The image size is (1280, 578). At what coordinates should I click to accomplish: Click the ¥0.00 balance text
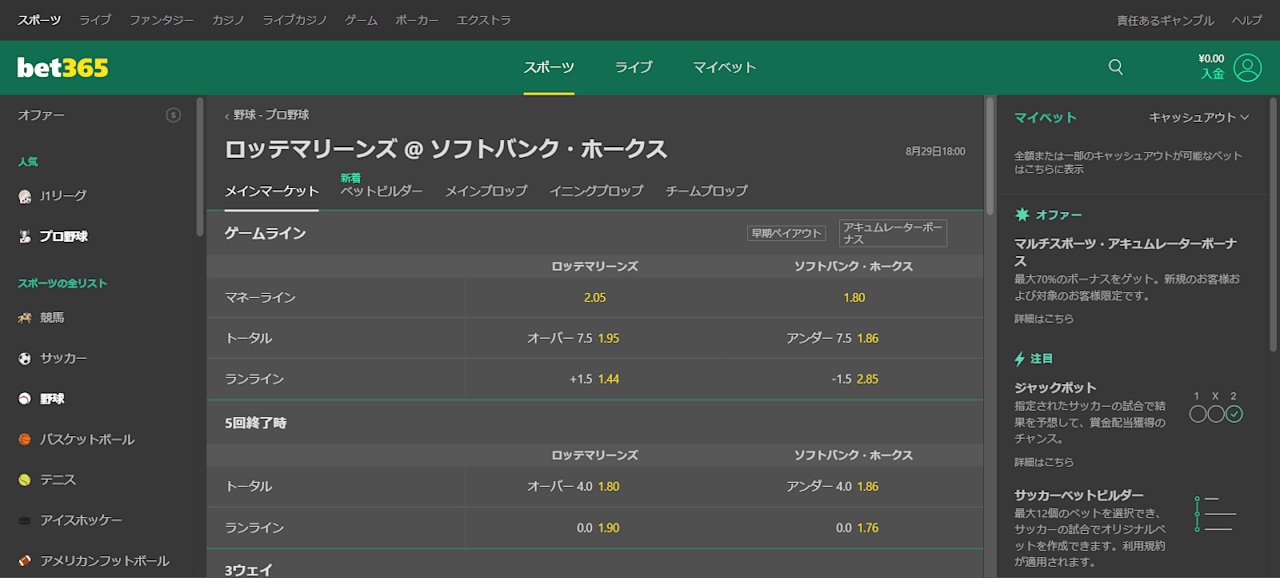click(x=1211, y=59)
